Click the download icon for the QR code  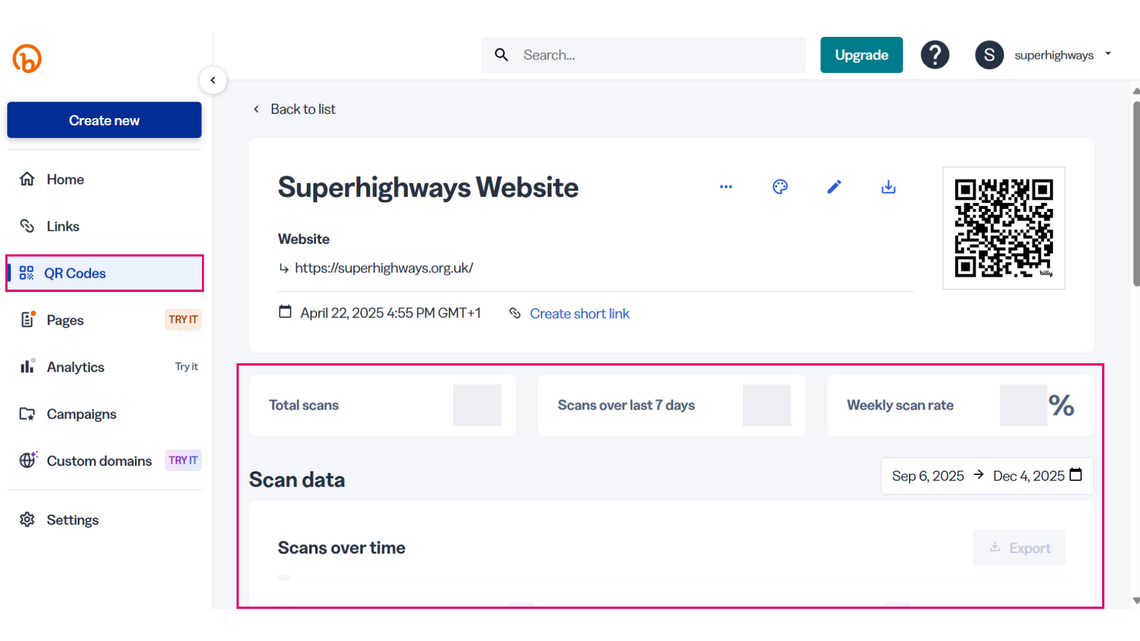tap(888, 186)
